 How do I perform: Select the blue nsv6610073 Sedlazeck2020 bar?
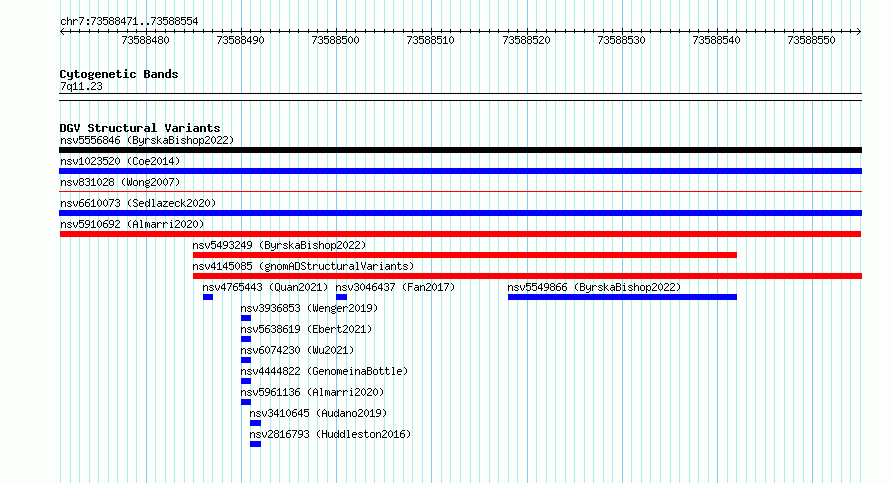[460, 213]
